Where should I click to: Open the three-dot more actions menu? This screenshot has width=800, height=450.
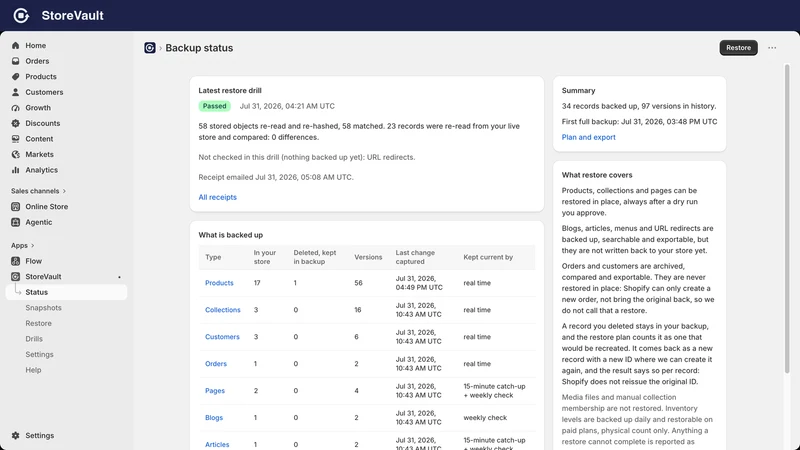772,47
